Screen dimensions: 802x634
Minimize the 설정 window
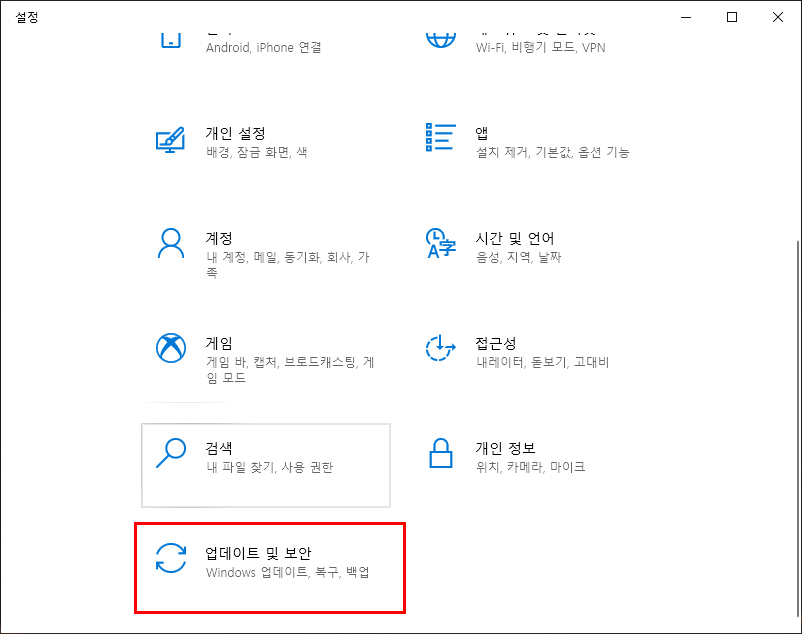click(686, 17)
